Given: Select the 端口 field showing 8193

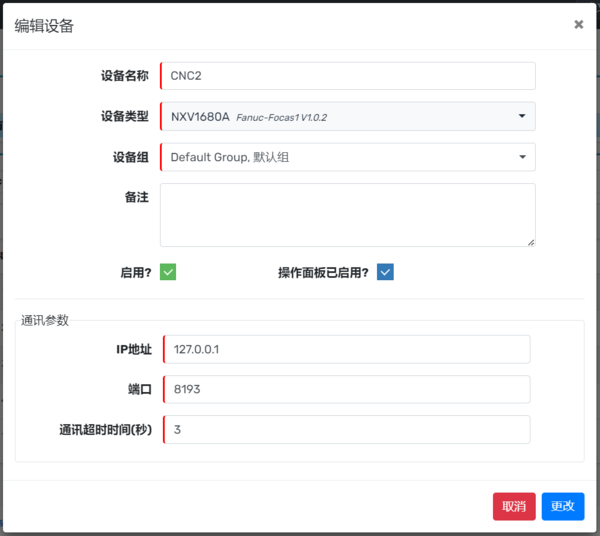Looking at the screenshot, I should (346, 389).
